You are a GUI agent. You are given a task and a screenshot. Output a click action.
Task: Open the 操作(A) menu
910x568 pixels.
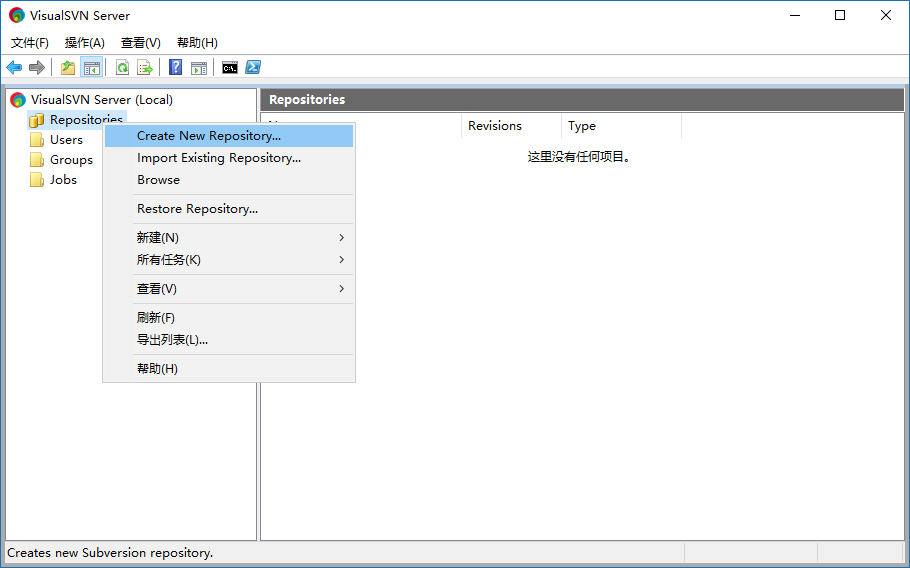click(x=85, y=42)
